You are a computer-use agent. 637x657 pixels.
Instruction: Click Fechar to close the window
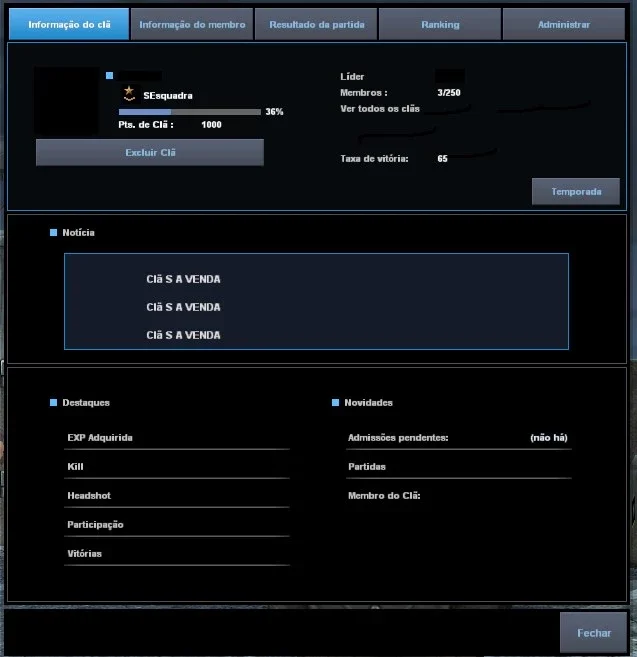pos(593,633)
